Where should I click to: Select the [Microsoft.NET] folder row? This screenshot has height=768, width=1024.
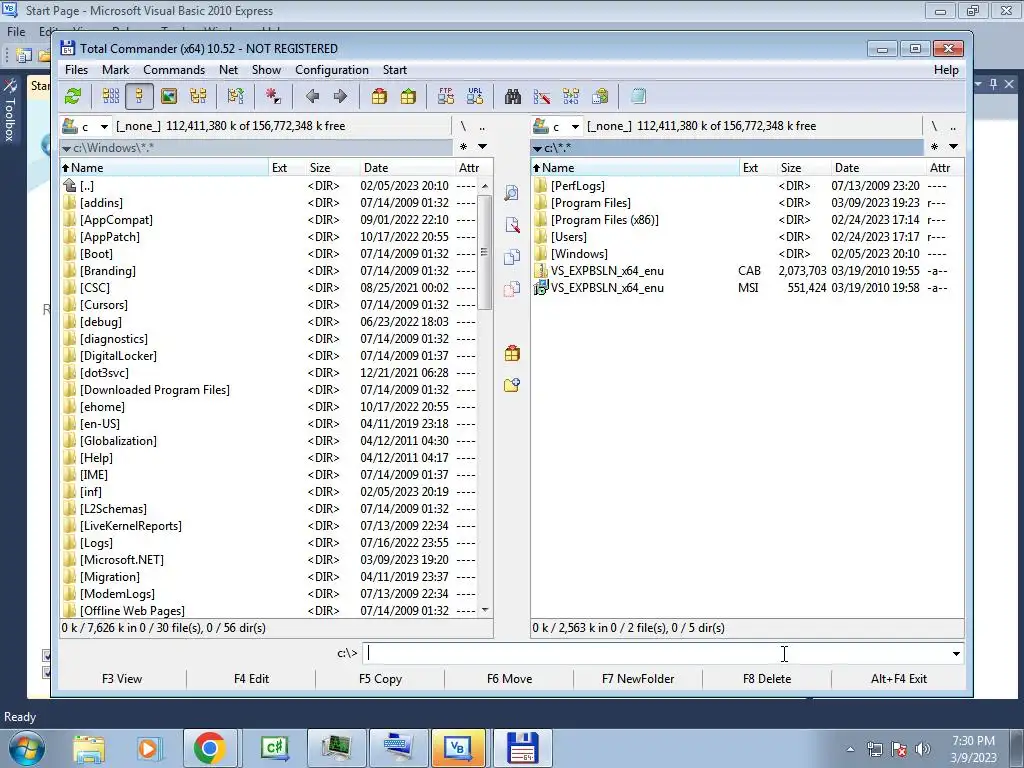269,560
